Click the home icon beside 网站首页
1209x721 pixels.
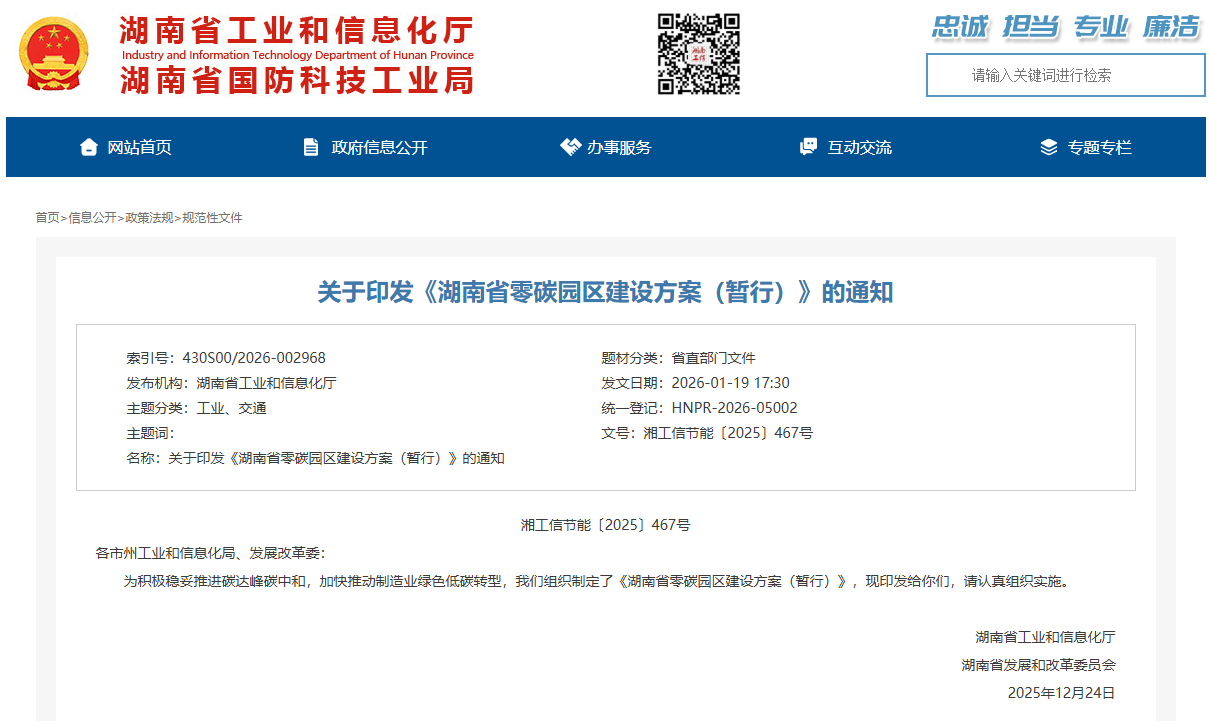click(89, 147)
